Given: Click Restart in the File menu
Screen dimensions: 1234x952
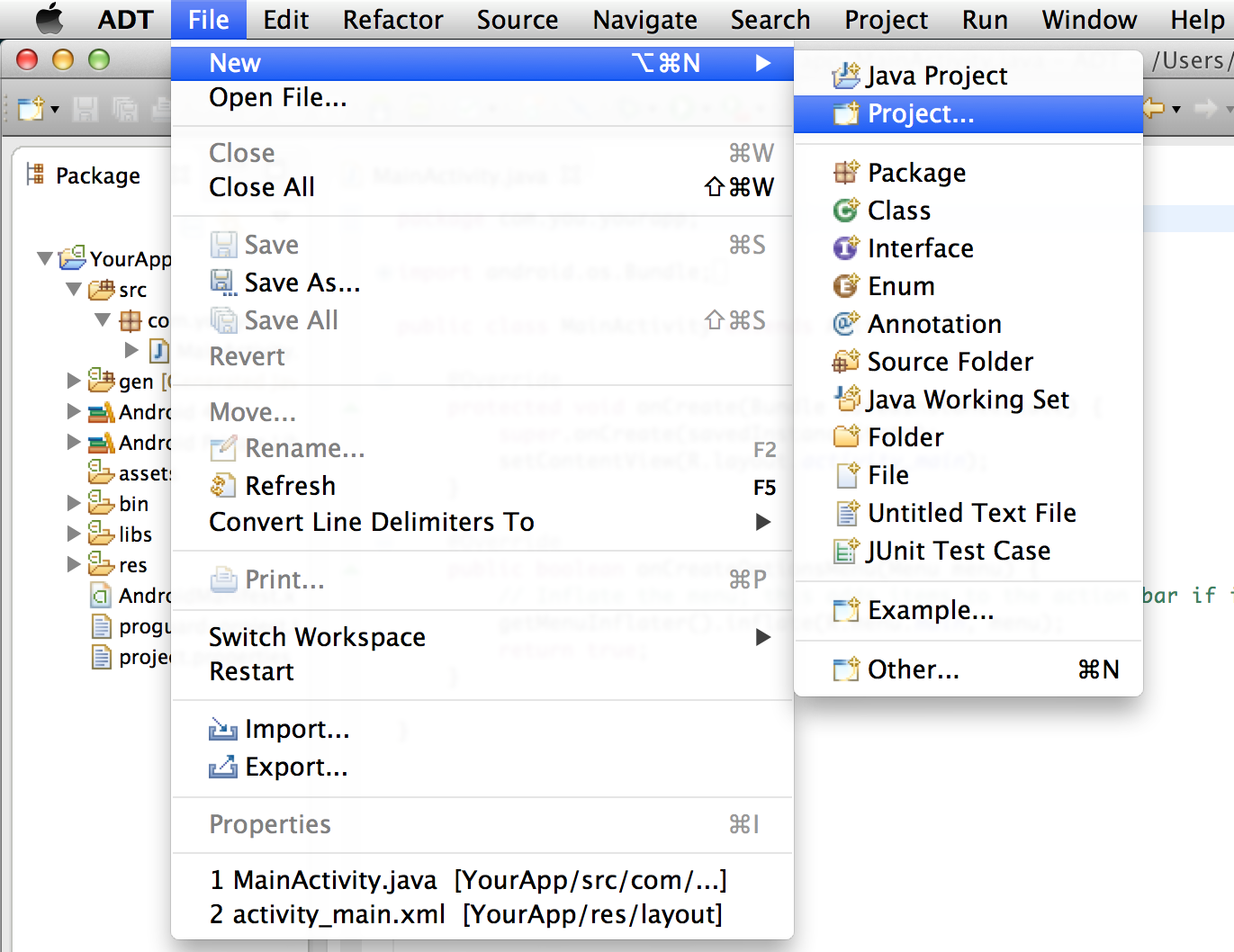Looking at the screenshot, I should coord(482,671).
